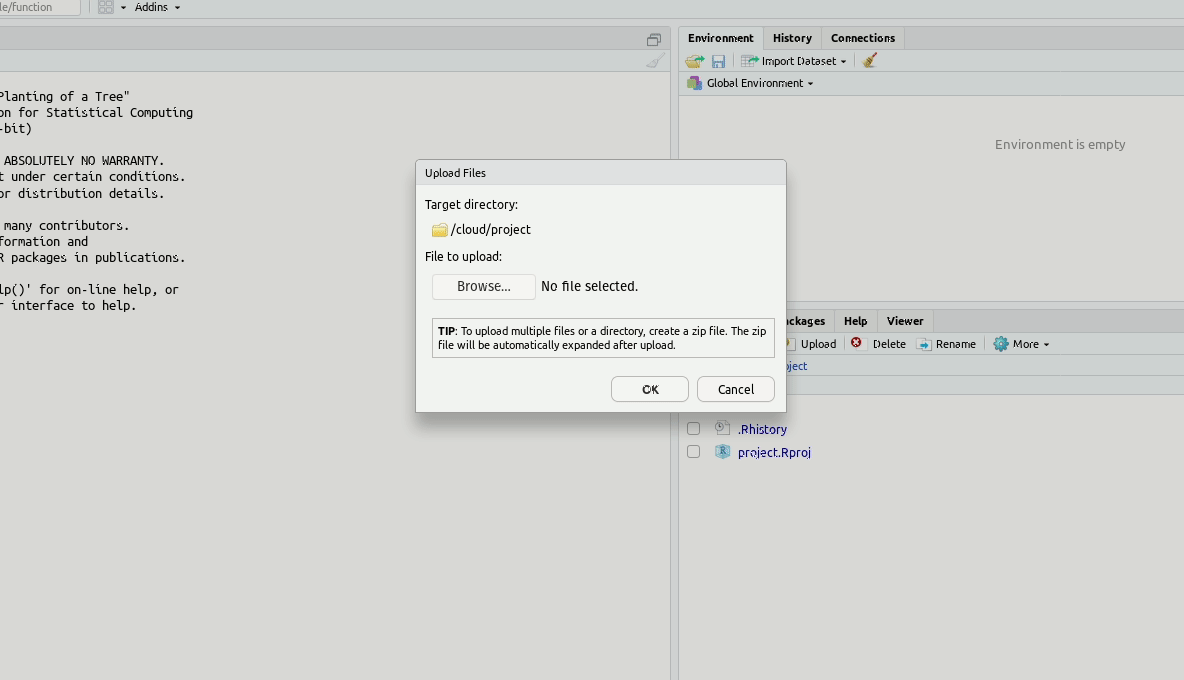Clear environment with the broom icon

point(870,61)
